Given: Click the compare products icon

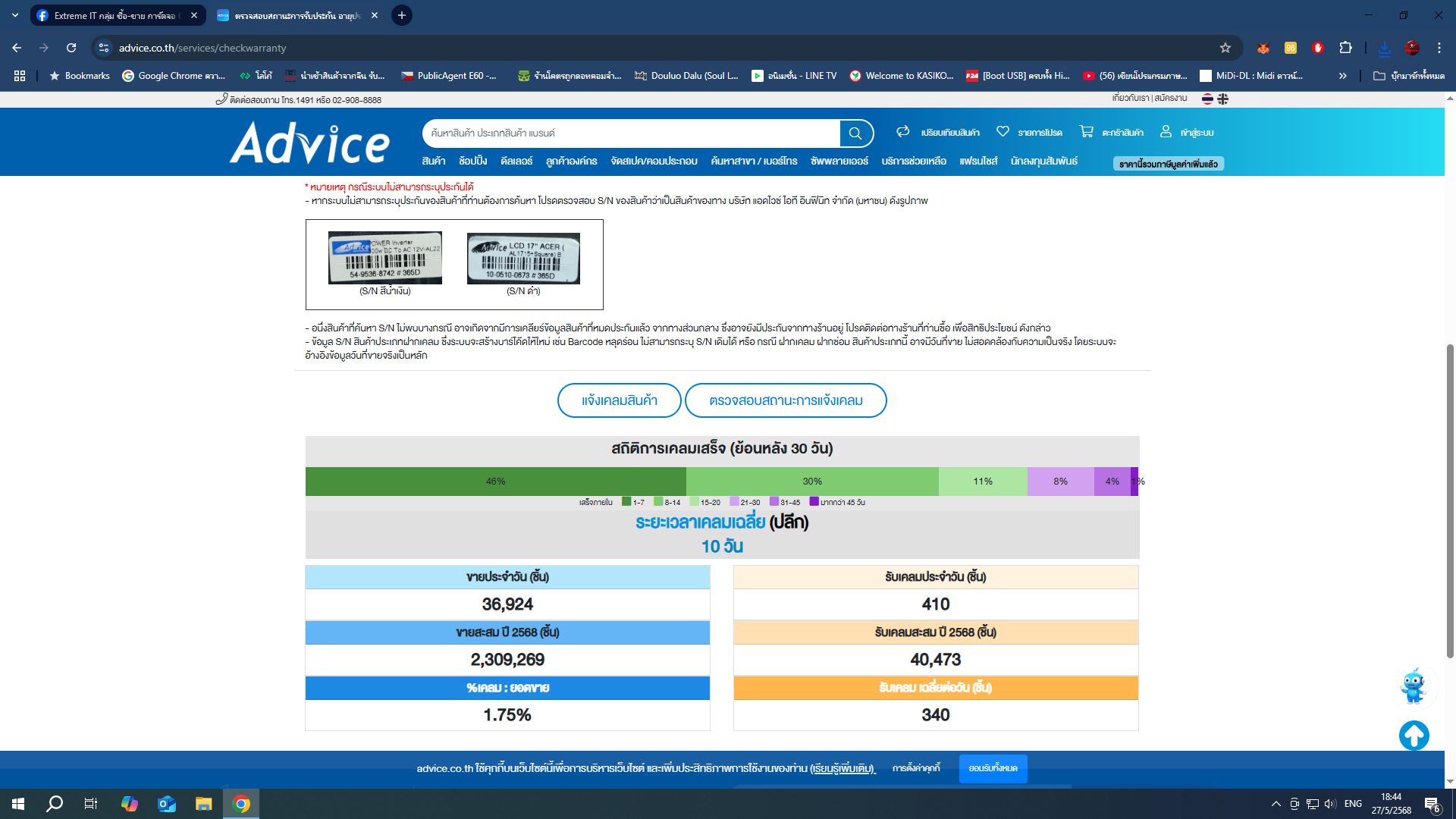Looking at the screenshot, I should coord(902,132).
